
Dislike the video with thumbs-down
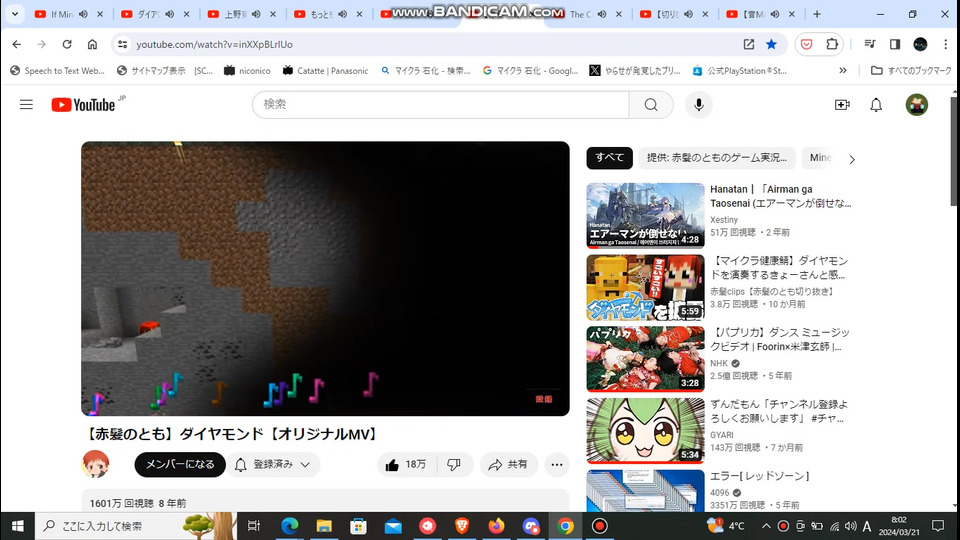coord(454,465)
